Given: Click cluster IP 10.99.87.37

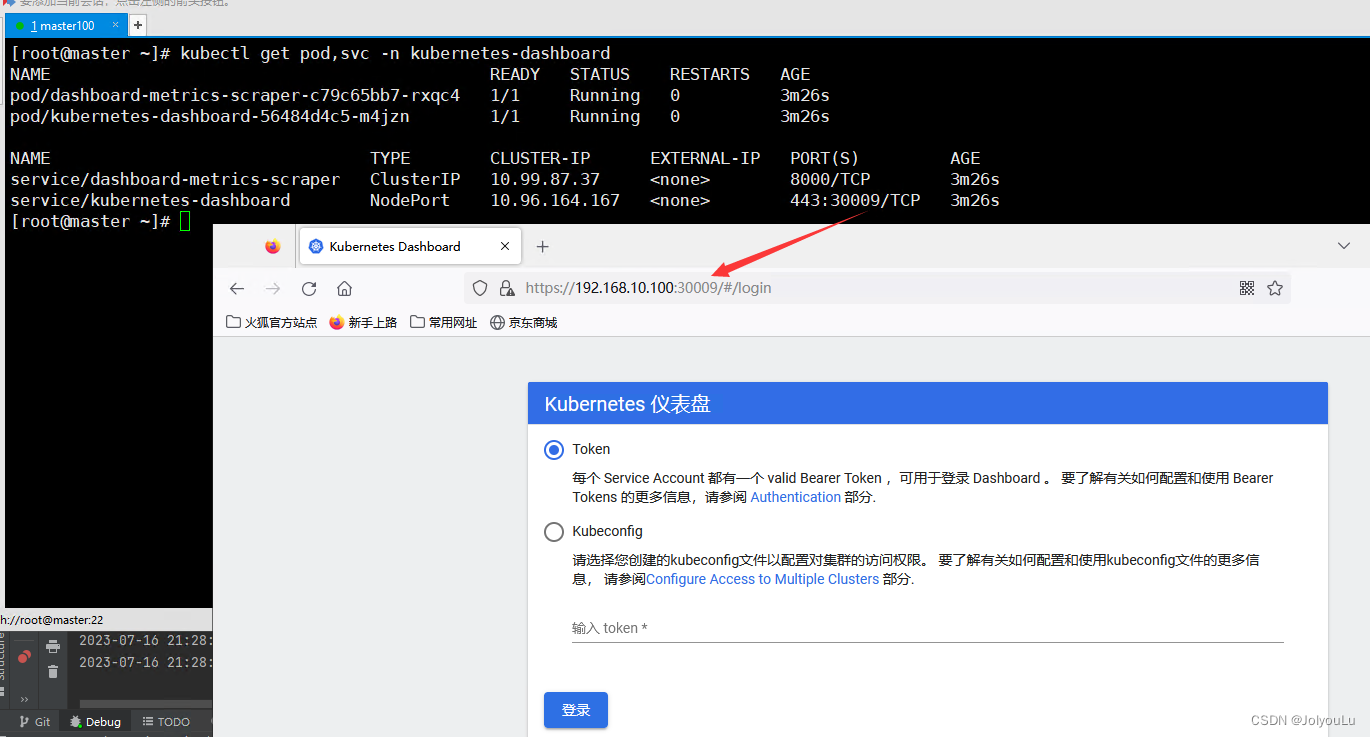Looking at the screenshot, I should coord(545,179).
